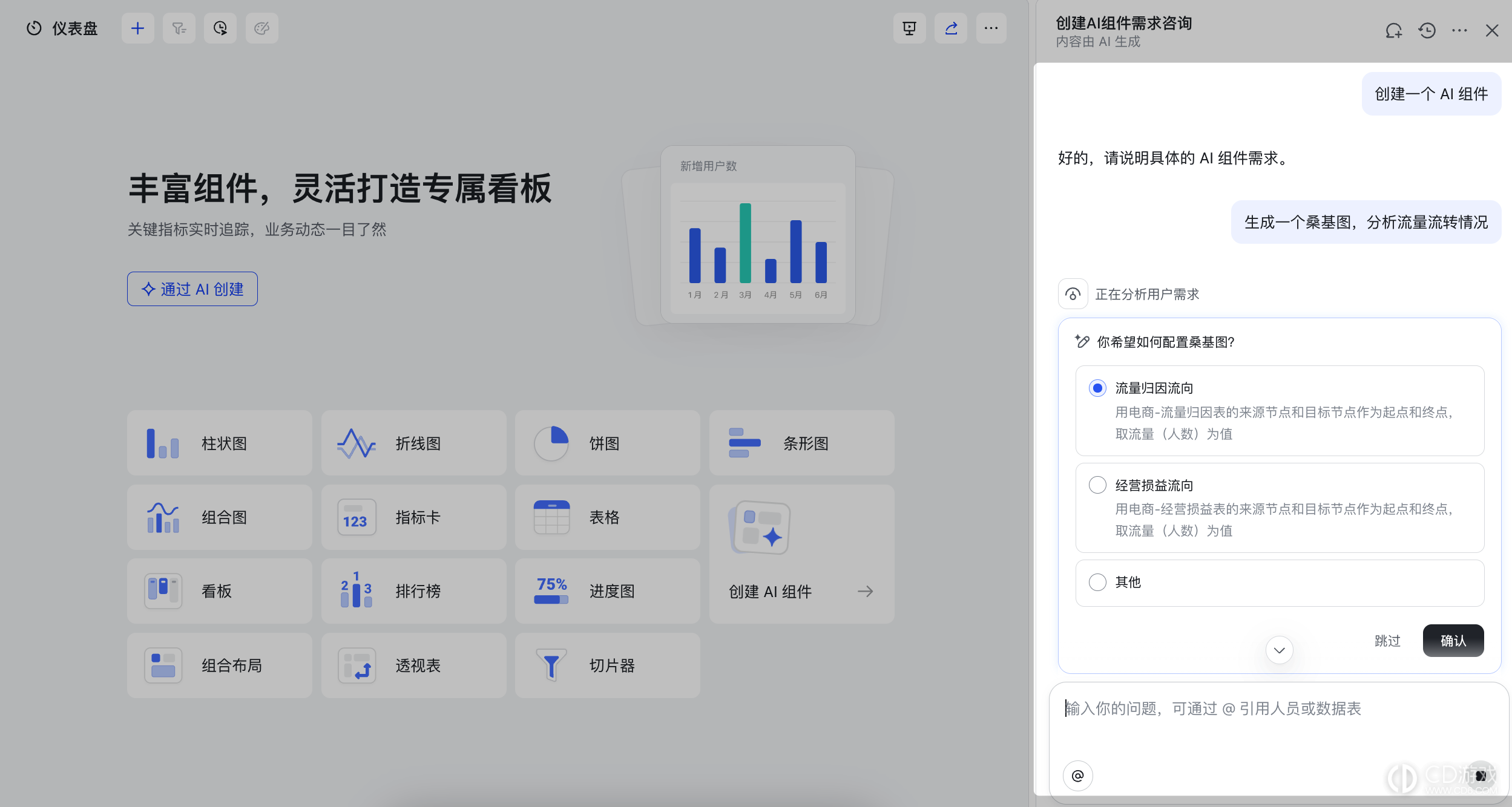The image size is (1512, 807).
Task: Add a 切片器 slicer component
Action: (x=608, y=665)
